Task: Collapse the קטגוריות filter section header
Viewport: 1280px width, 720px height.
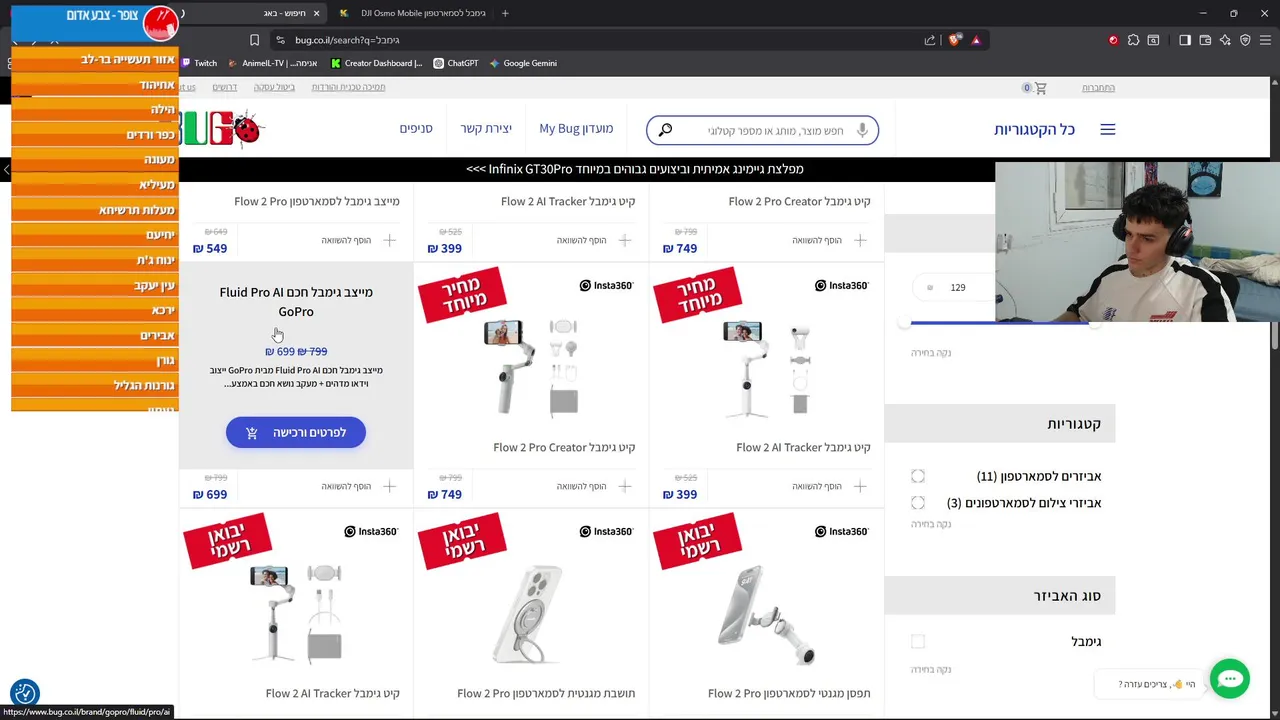Action: point(1000,424)
